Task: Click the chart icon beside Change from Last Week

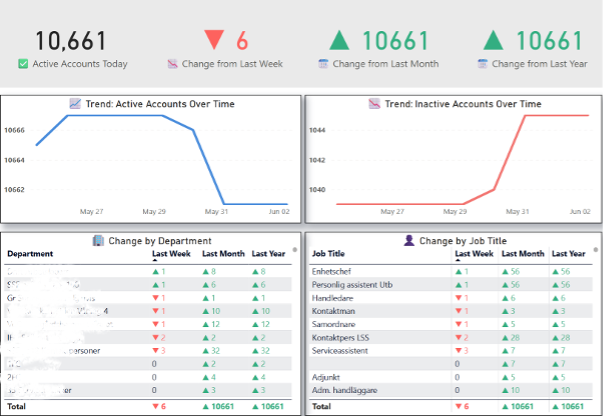Action: coord(172,64)
